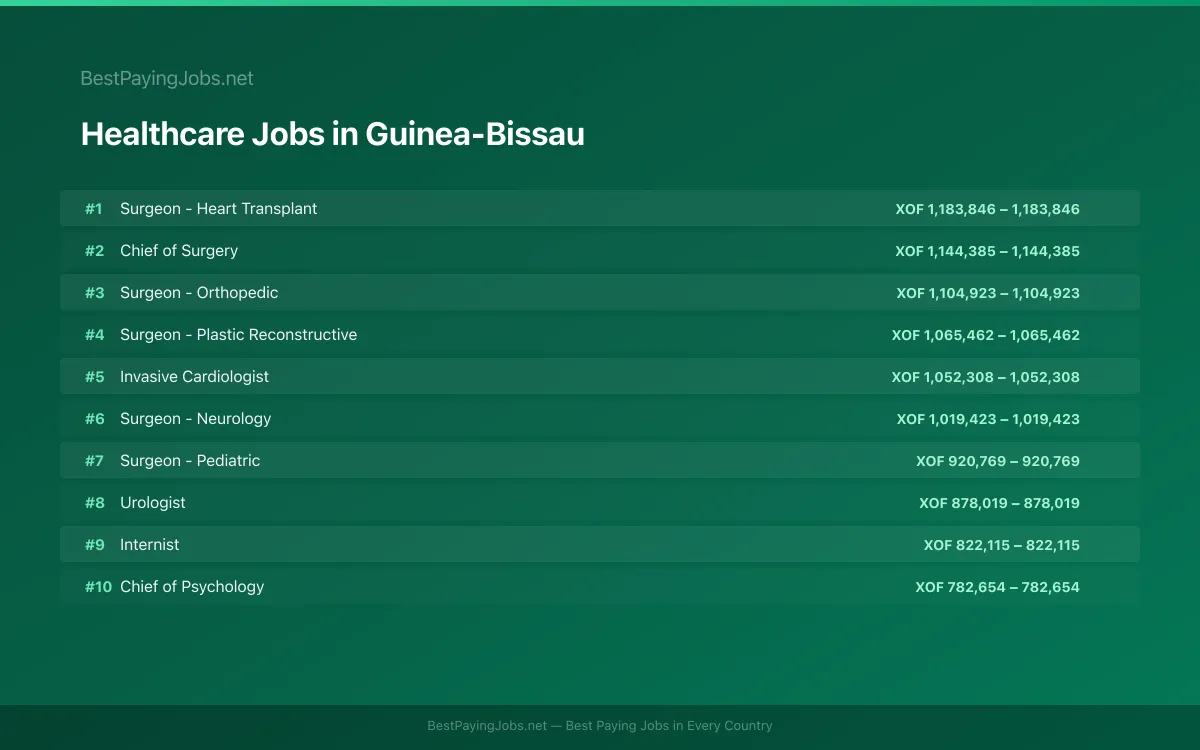Click salary XOF 1,052,308 – 1,052,308

pyautogui.click(x=986, y=377)
